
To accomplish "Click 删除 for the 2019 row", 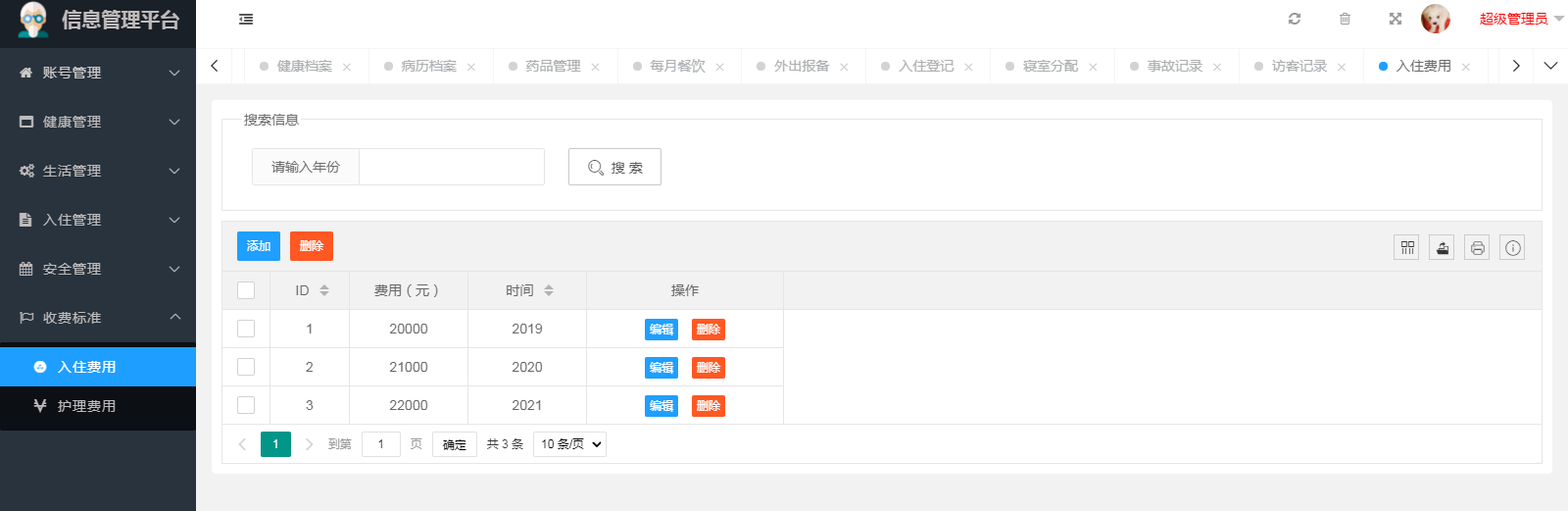I will 709,330.
